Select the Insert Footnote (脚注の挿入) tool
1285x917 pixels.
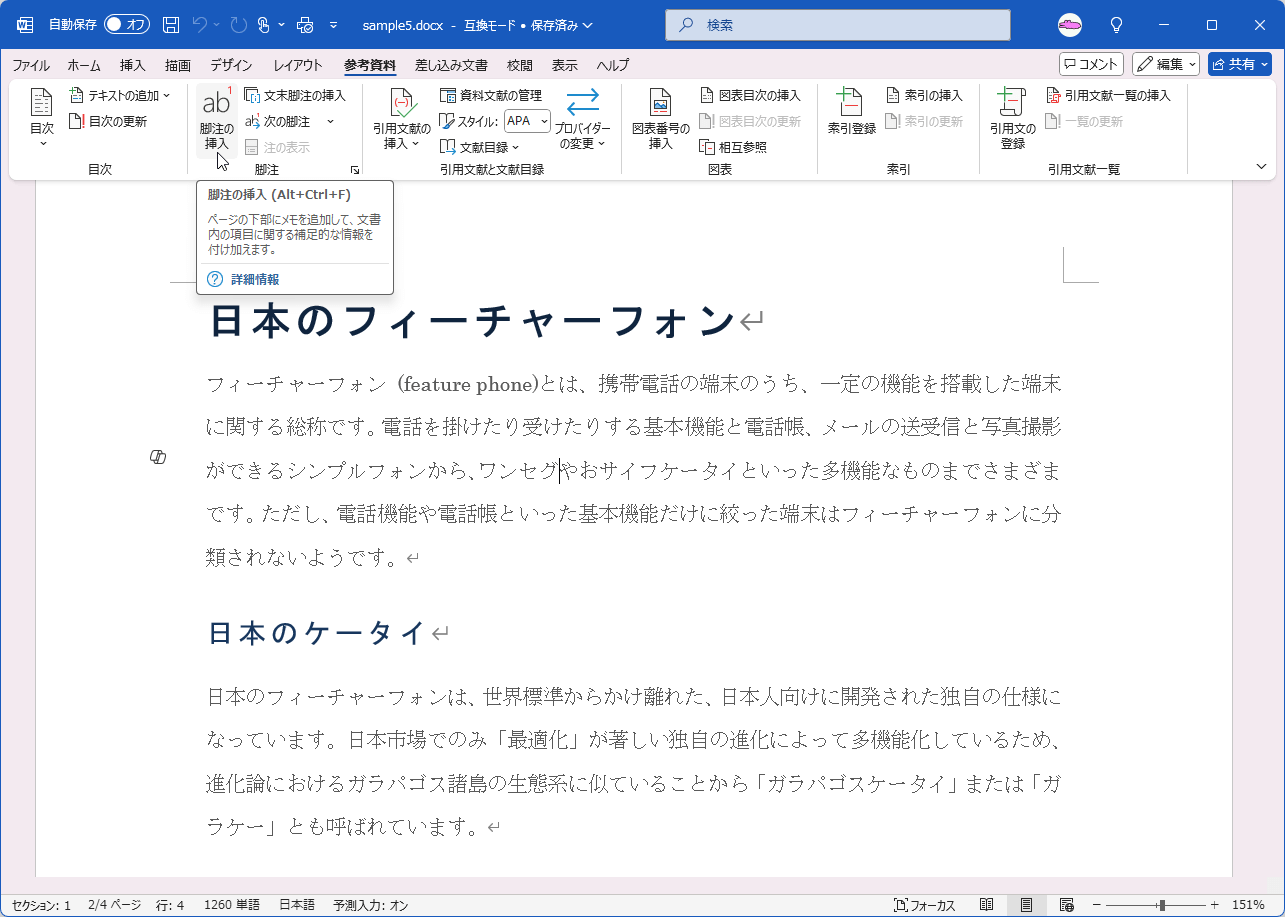tap(219, 118)
